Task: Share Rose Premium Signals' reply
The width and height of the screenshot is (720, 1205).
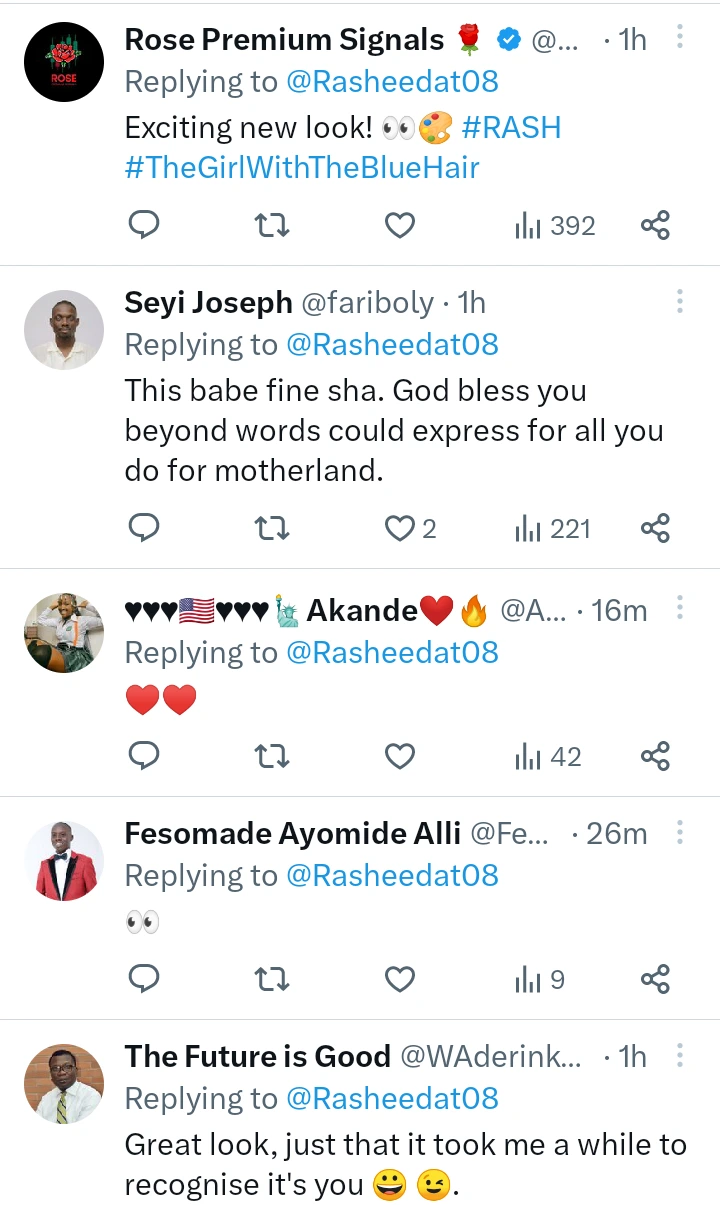Action: [x=655, y=226]
